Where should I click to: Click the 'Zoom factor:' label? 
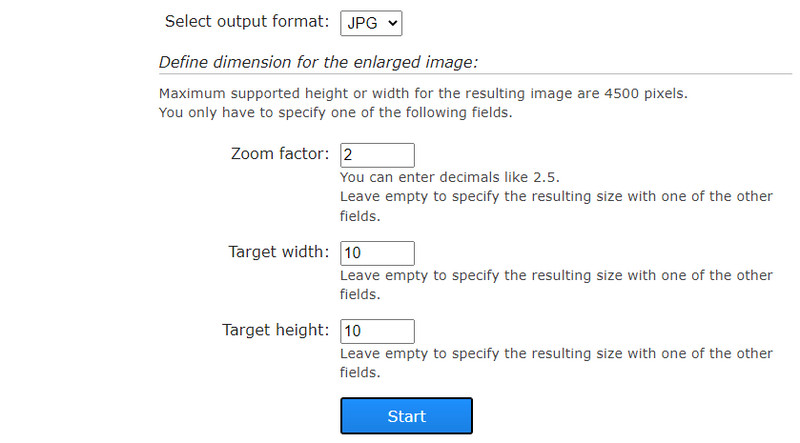[x=279, y=154]
